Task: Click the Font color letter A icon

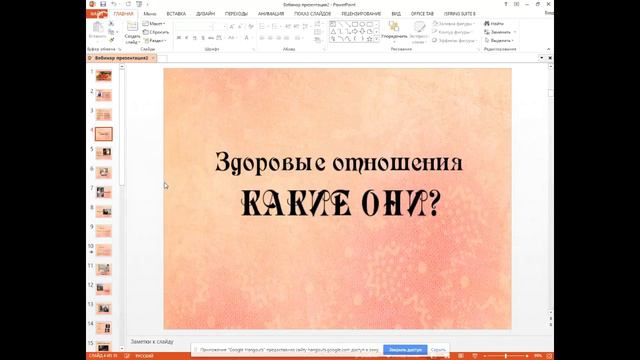Action: (247, 38)
